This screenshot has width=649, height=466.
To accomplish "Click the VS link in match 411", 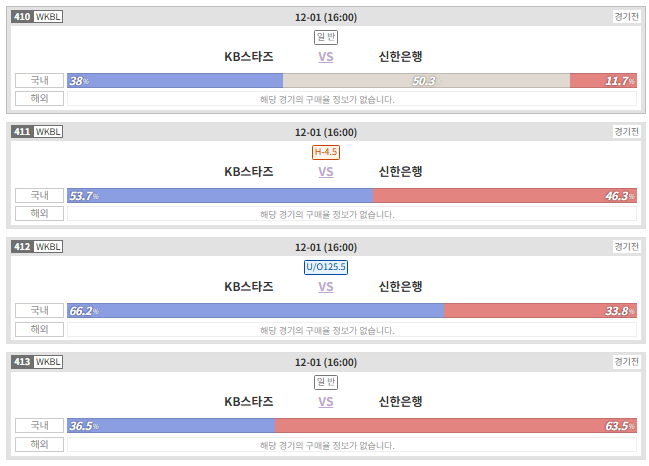I will [x=325, y=172].
